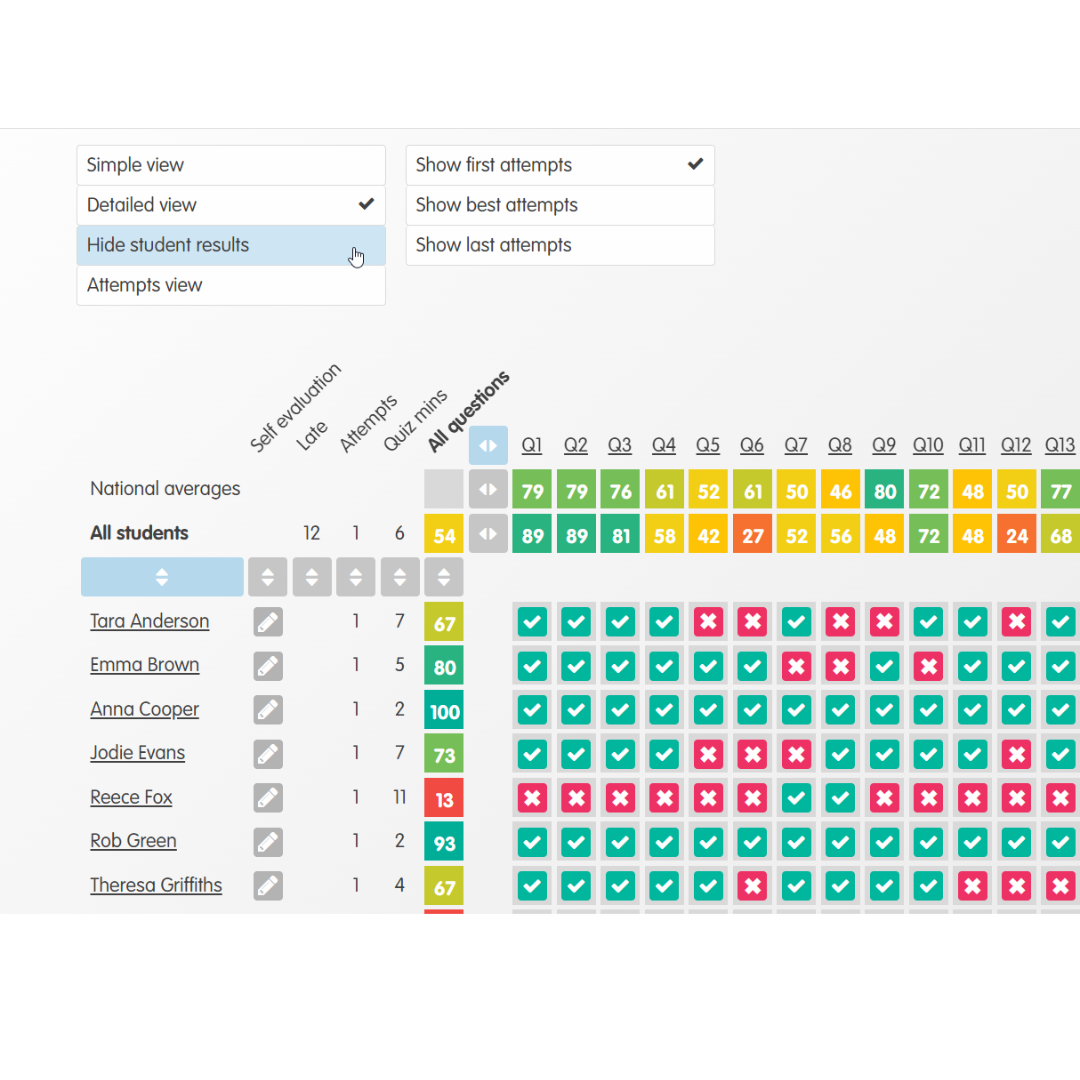This screenshot has width=1080, height=1080.
Task: Click the pencil icon for Tara Anderson
Action: [x=267, y=622]
